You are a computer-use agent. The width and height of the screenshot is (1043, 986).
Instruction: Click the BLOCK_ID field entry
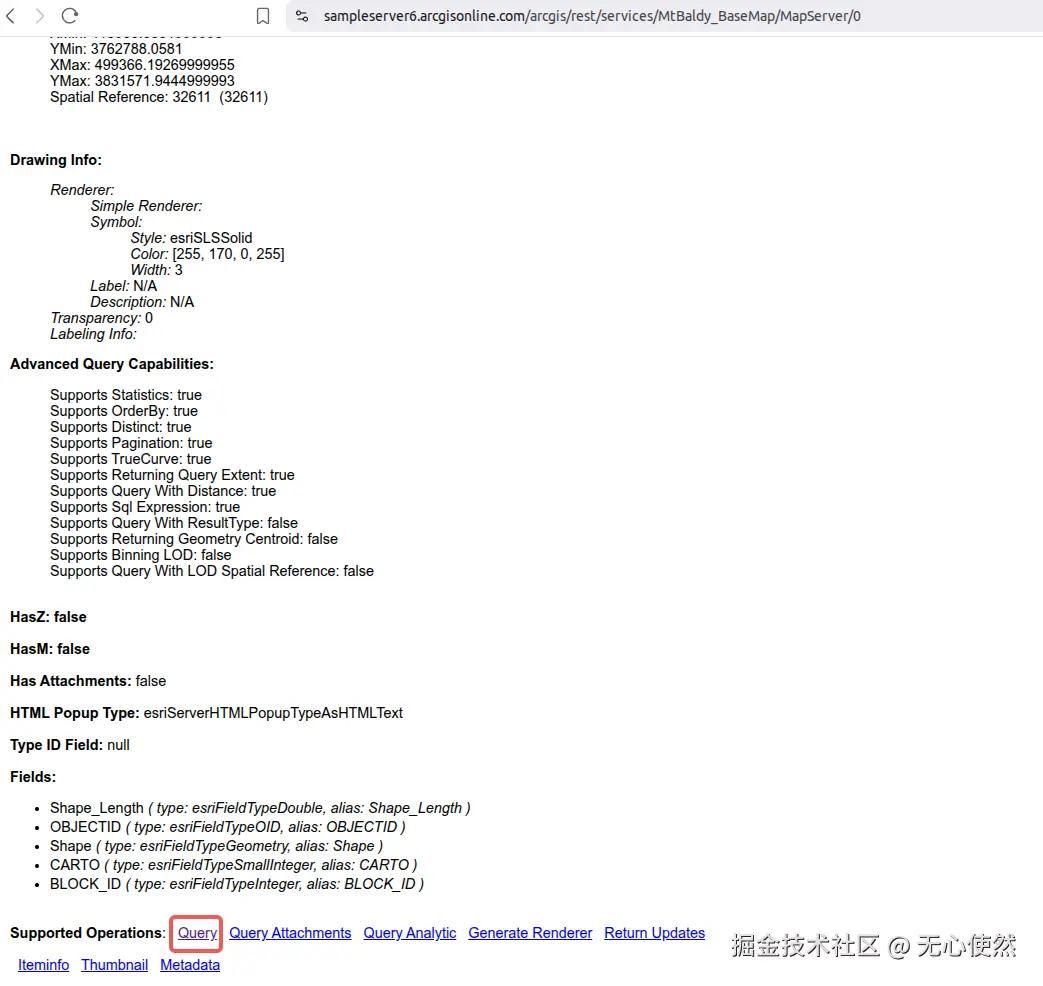click(237, 884)
